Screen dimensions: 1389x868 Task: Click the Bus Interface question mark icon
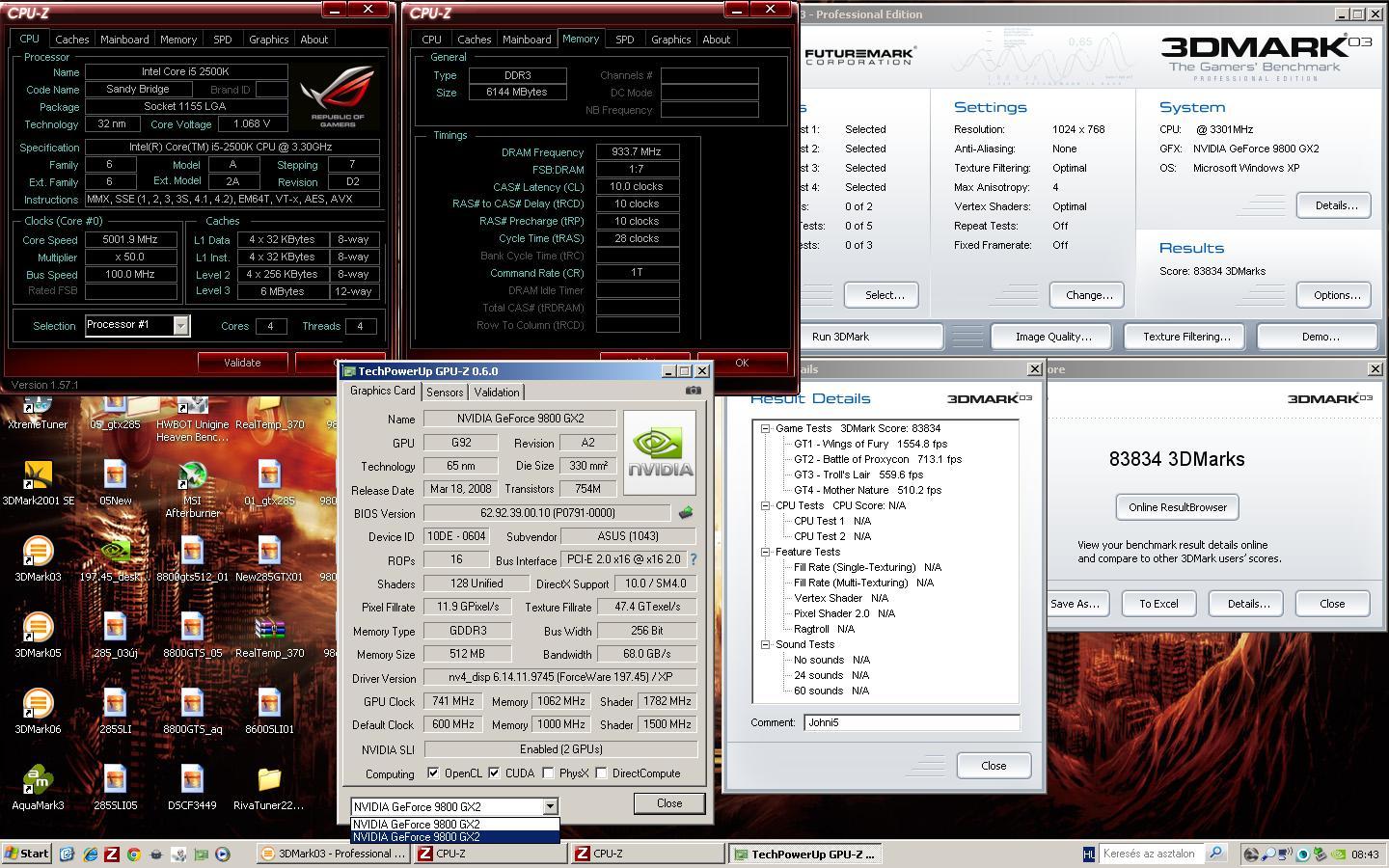(693, 559)
